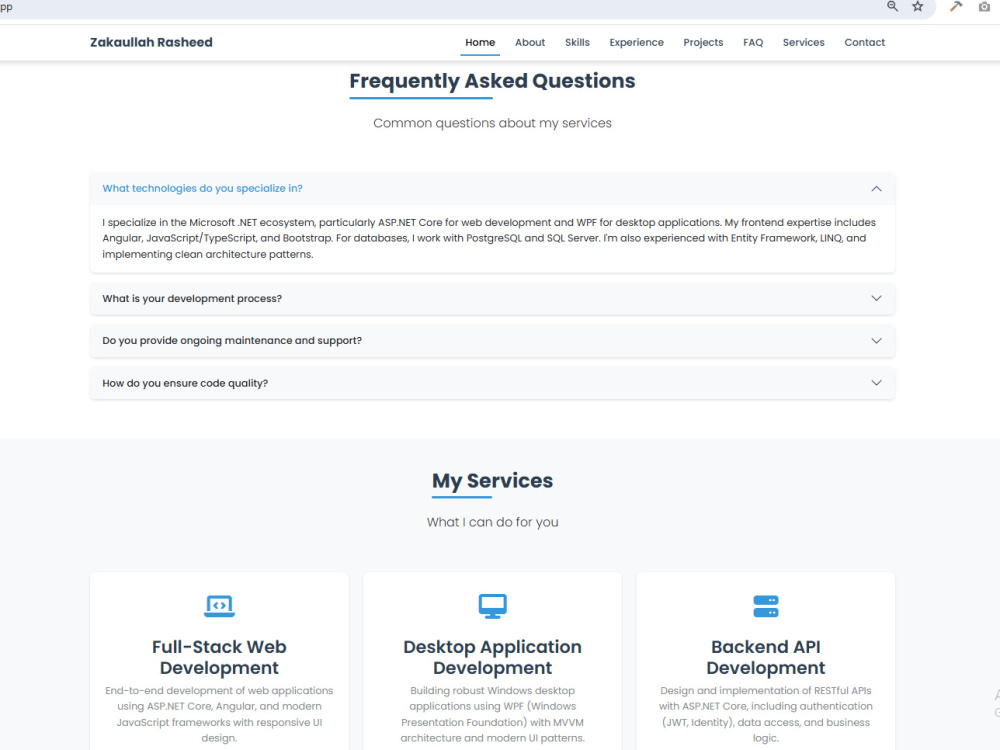Open the Contact nav link
This screenshot has height=750, width=1000.
coord(864,42)
